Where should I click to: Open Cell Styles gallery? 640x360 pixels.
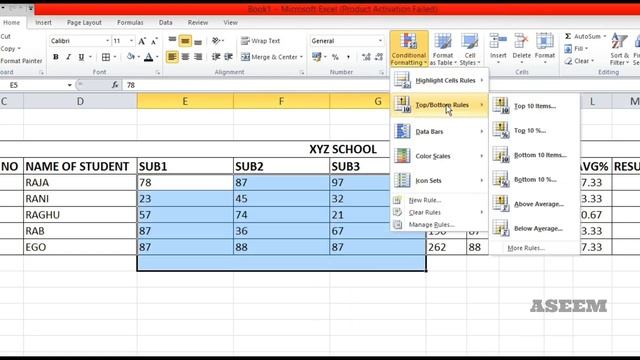pyautogui.click(x=470, y=49)
